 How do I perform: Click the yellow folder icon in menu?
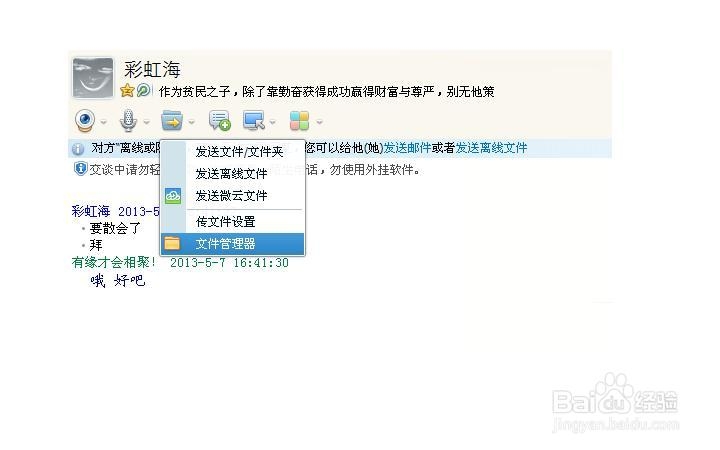(x=172, y=243)
